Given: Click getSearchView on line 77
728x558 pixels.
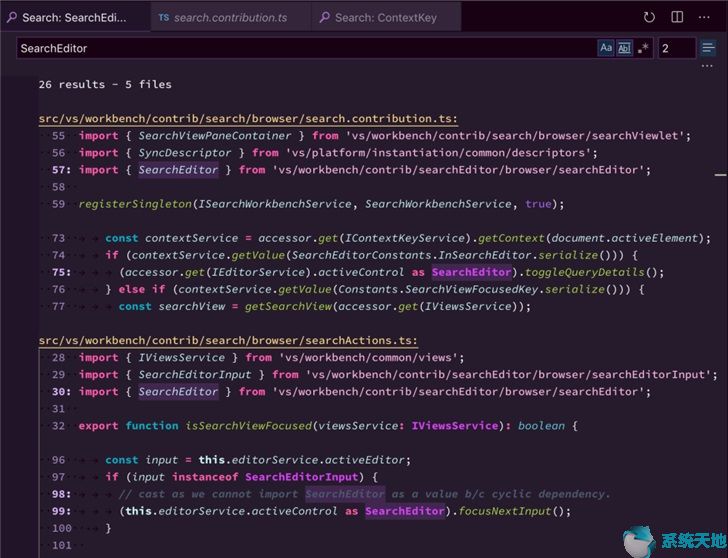Looking at the screenshot, I should pyautogui.click(x=288, y=306).
